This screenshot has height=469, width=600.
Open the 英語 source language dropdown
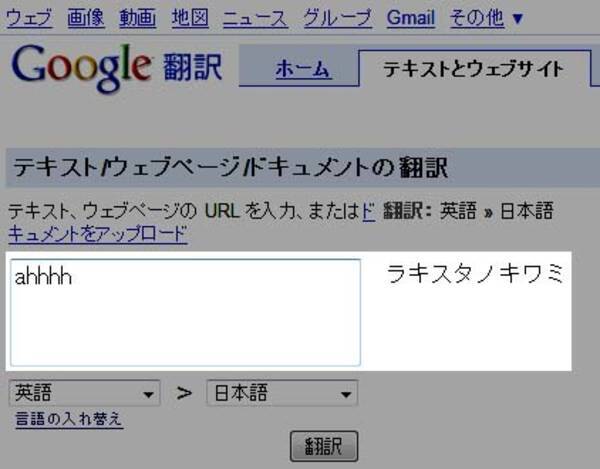click(85, 393)
